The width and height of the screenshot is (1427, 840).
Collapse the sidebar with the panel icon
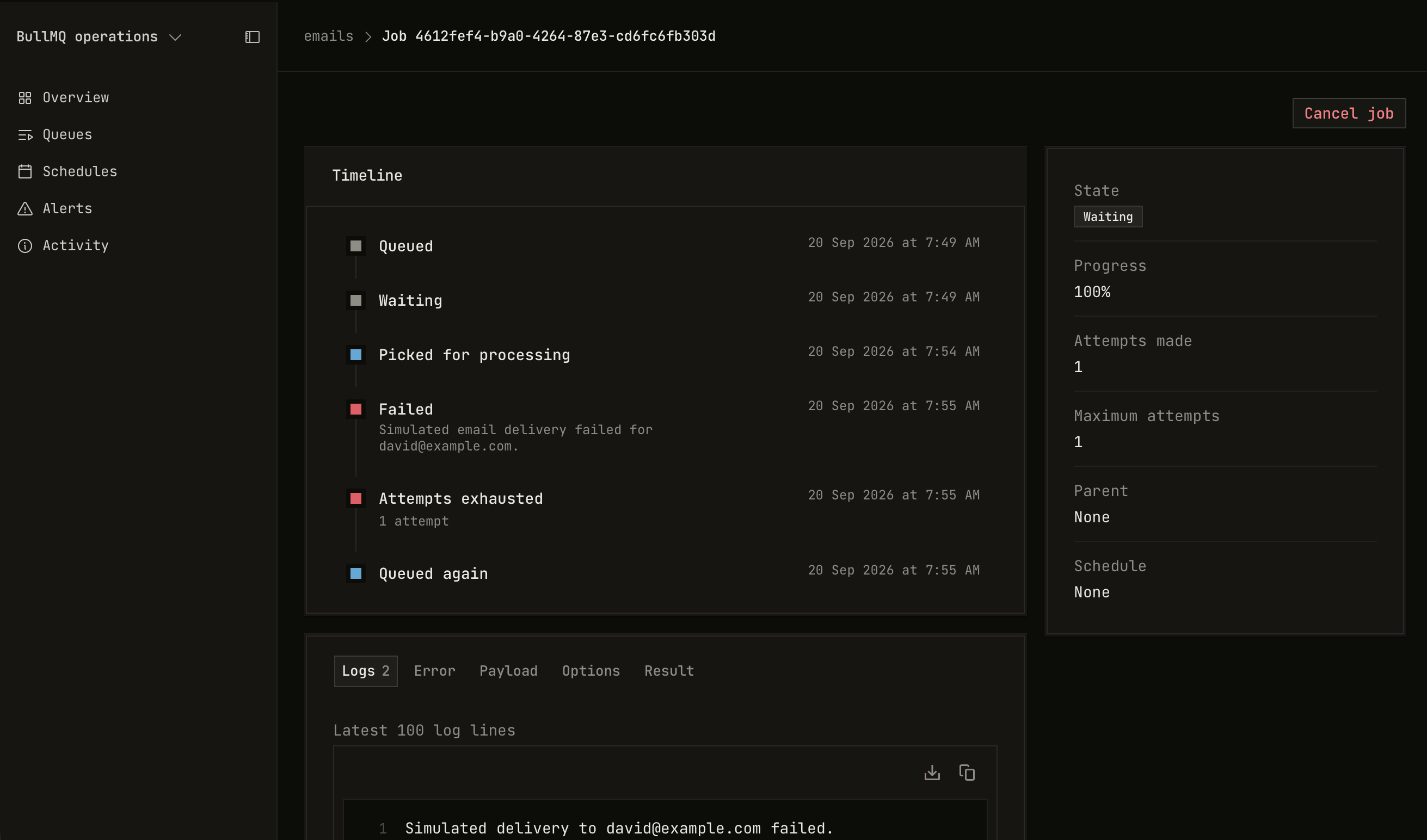pyautogui.click(x=252, y=37)
